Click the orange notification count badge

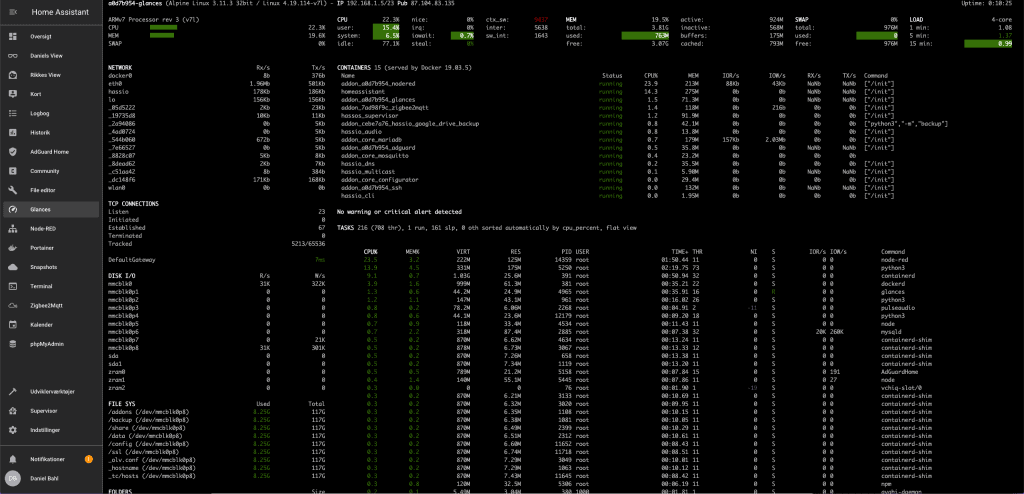89,459
